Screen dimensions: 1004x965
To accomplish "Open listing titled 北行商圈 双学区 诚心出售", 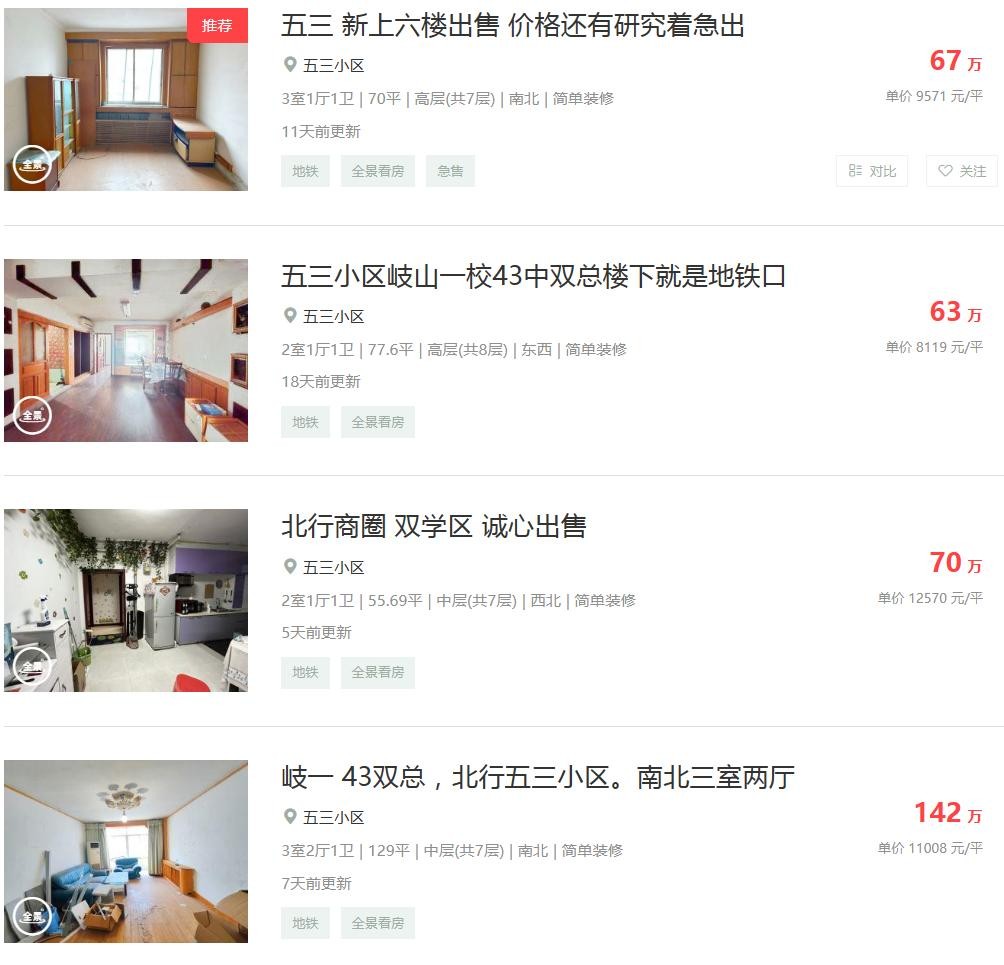I will click(433, 526).
